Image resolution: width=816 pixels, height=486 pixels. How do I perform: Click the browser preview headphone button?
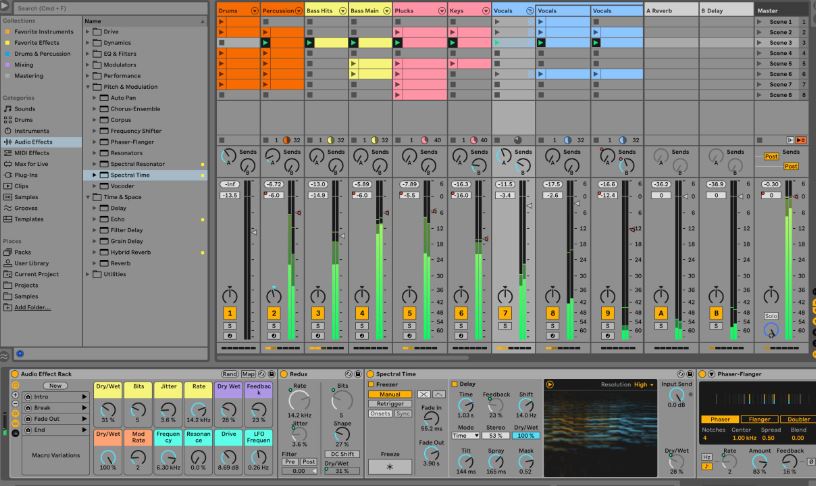pos(20,354)
